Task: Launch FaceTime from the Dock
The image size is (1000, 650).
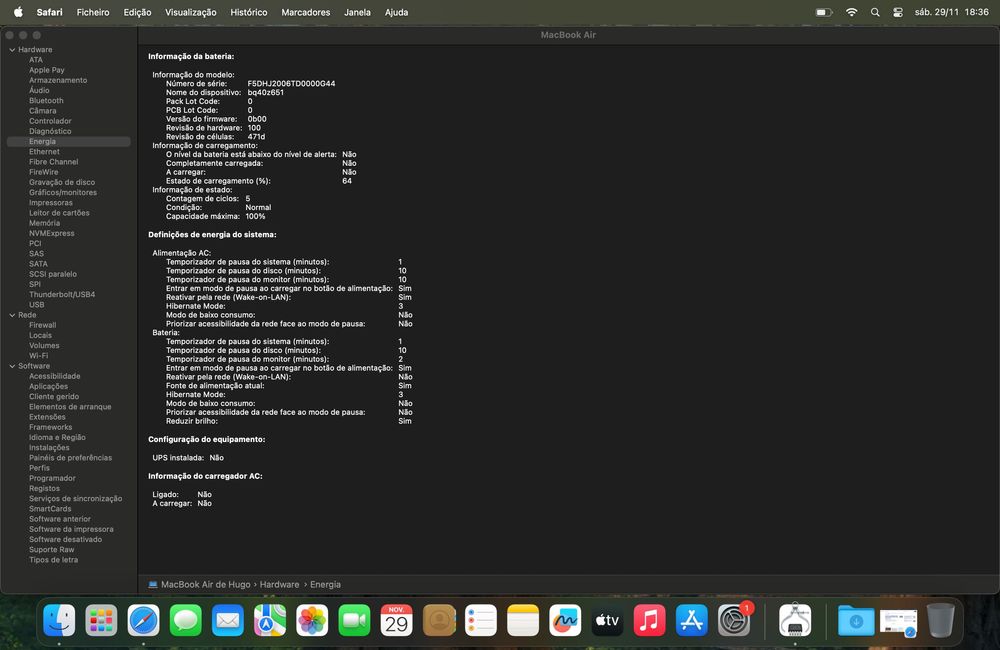Action: point(354,620)
